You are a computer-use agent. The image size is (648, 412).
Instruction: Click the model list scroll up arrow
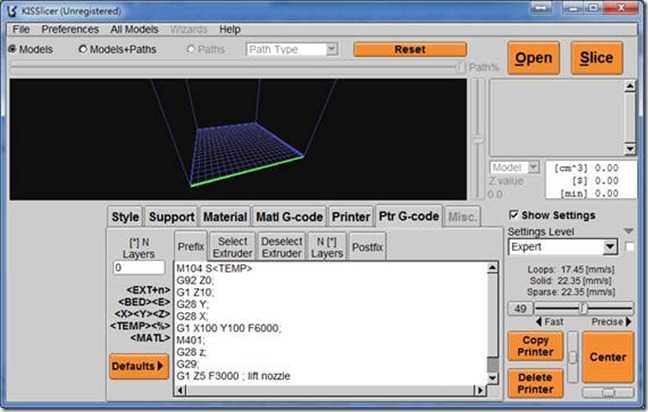(630, 86)
